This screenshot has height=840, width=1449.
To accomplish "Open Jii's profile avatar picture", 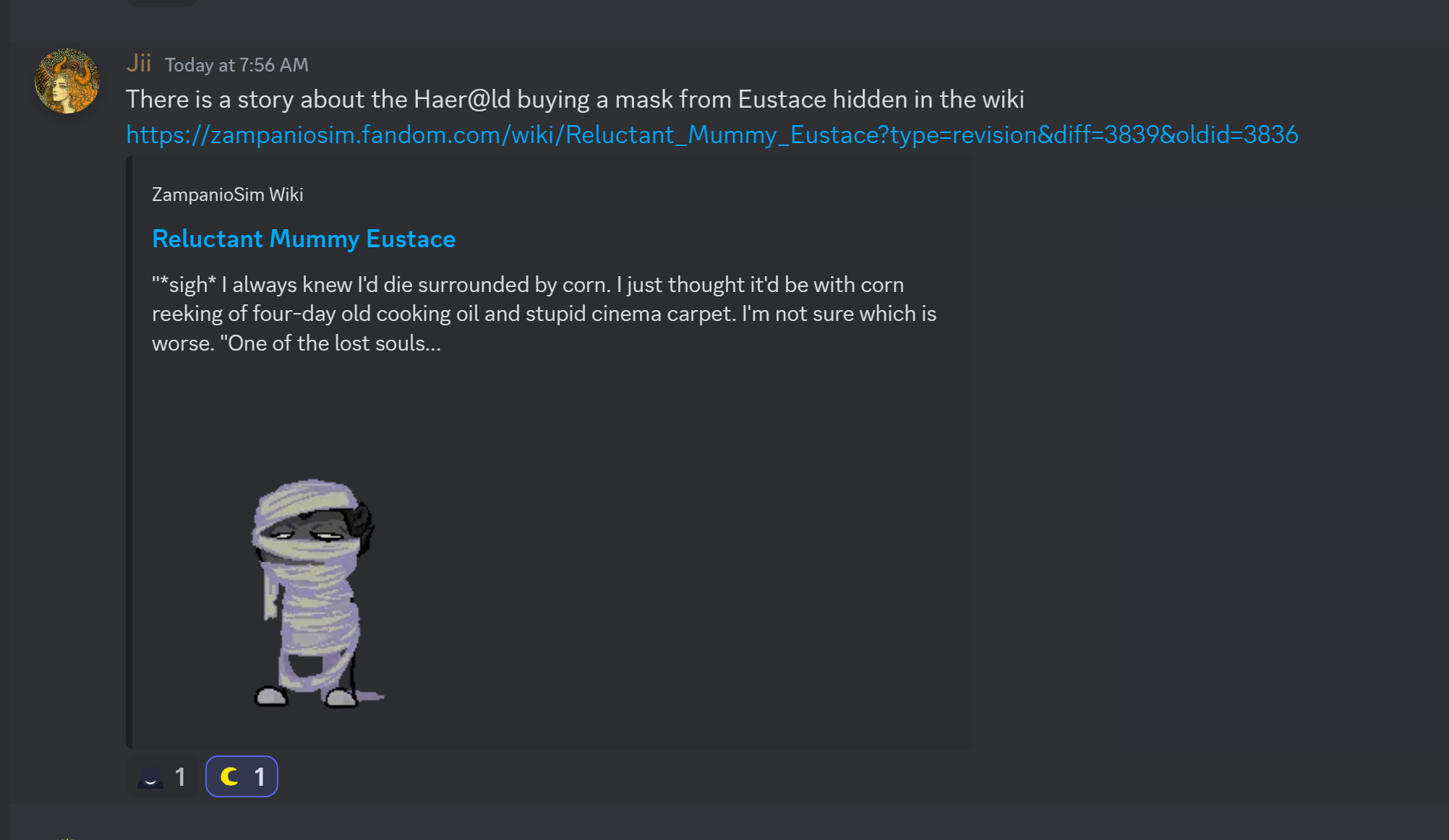I will (67, 81).
